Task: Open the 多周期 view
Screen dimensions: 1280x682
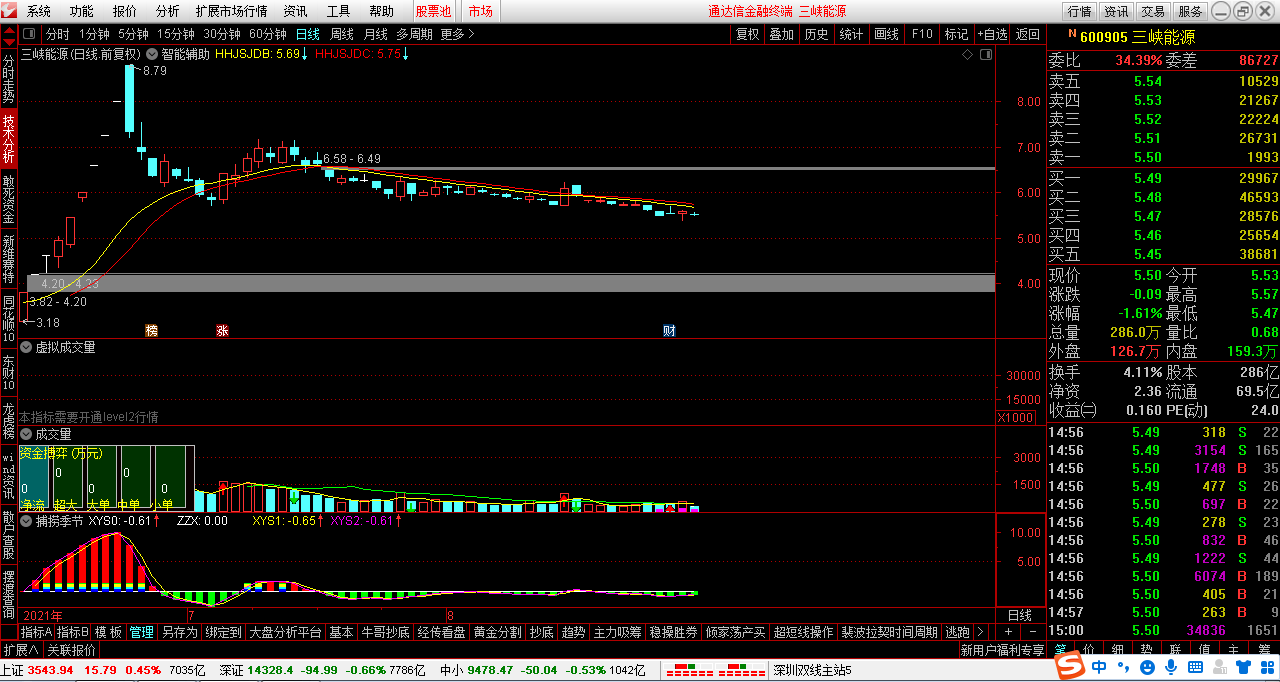Action: click(x=414, y=34)
